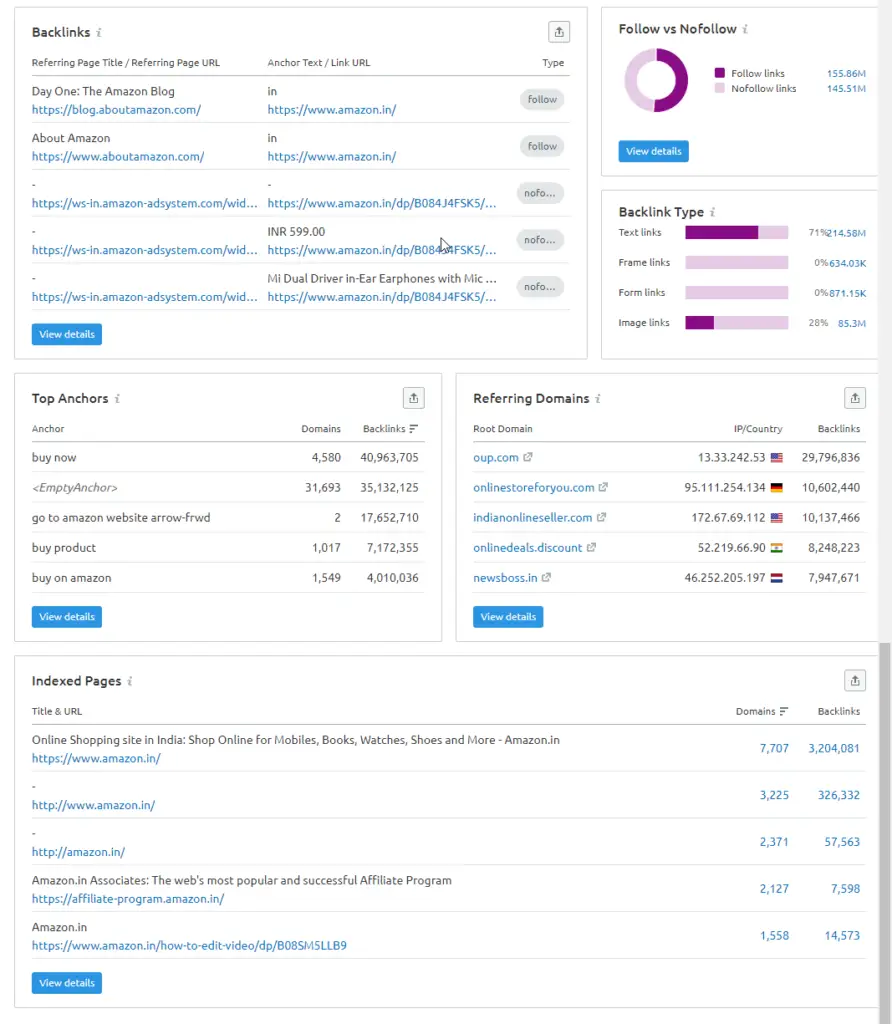
Task: View details of Referring Domains
Action: [x=508, y=616]
